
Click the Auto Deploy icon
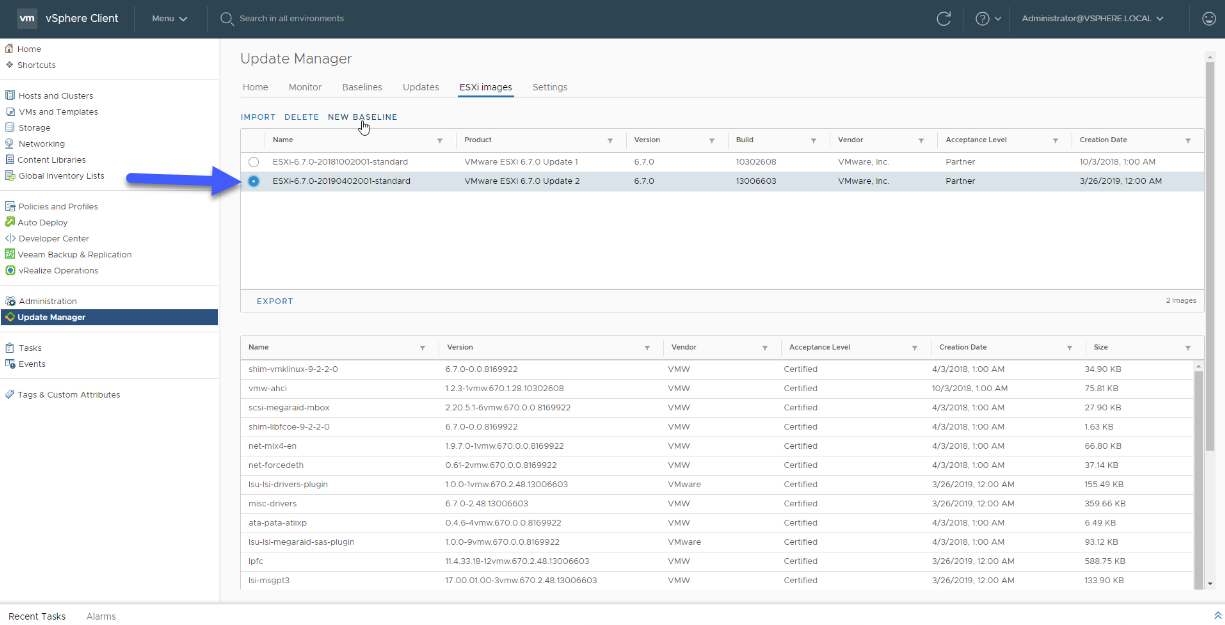(9, 223)
